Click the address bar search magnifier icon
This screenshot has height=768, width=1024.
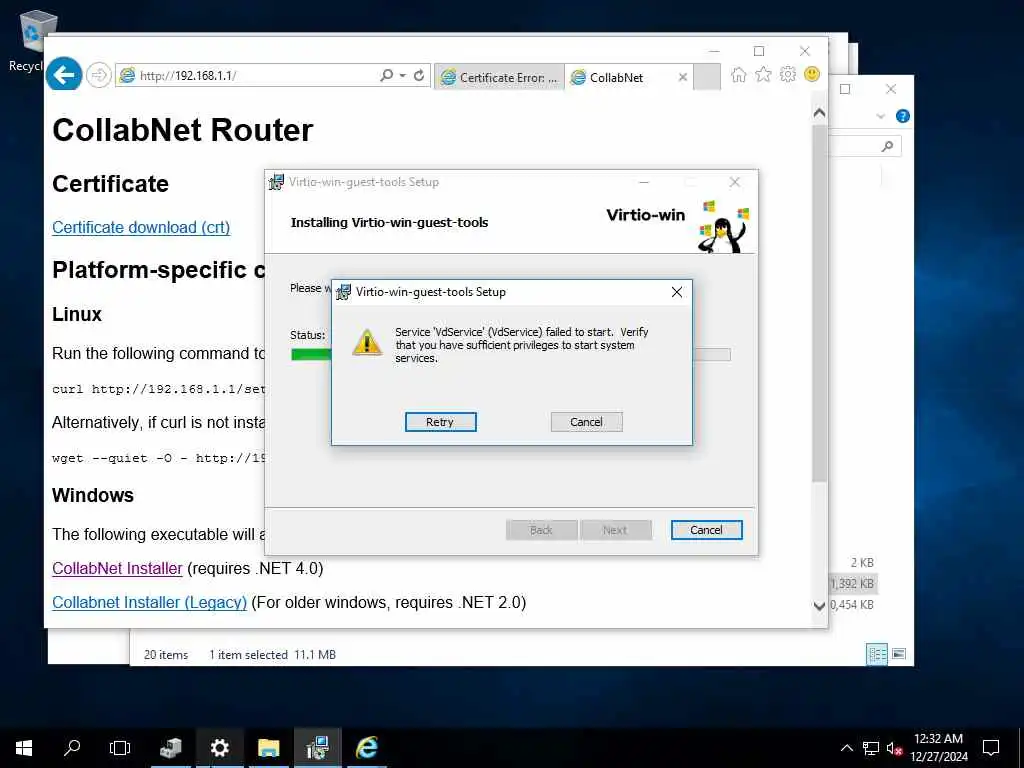[387, 75]
